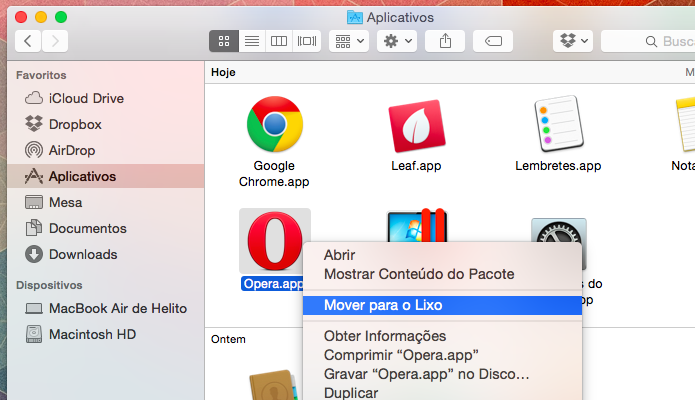This screenshot has width=695, height=400.
Task: Click the Leaf.app name label
Action: [416, 166]
